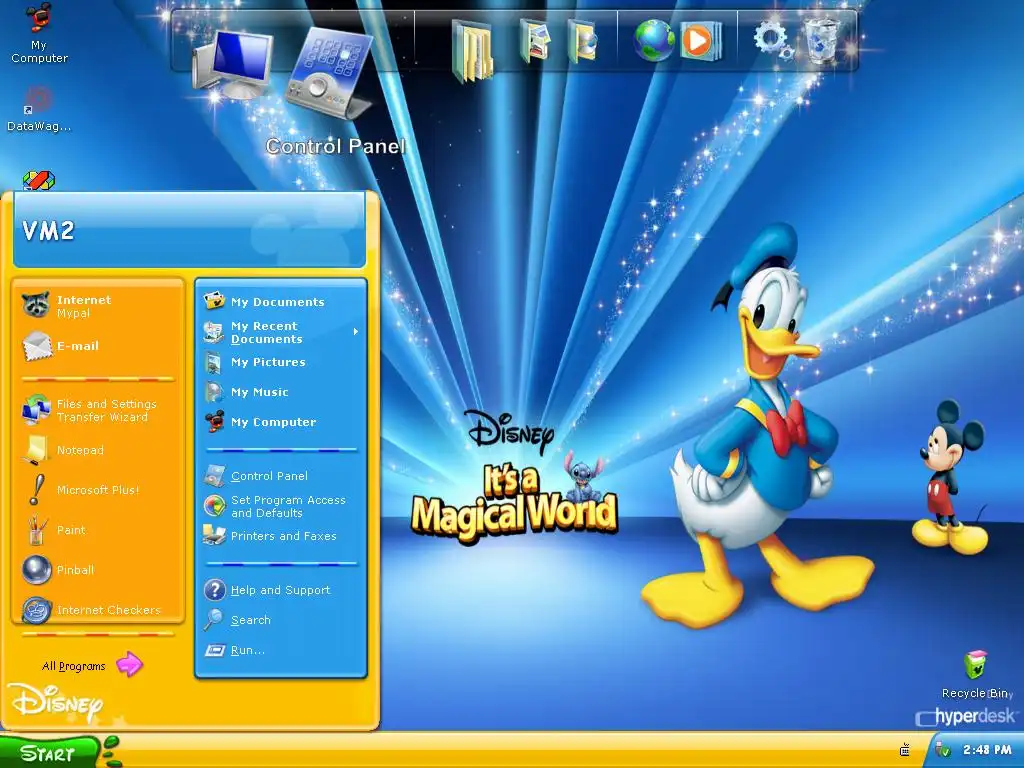This screenshot has width=1024, height=768.
Task: Select Control Panel in Start menu
Action: tap(281, 476)
